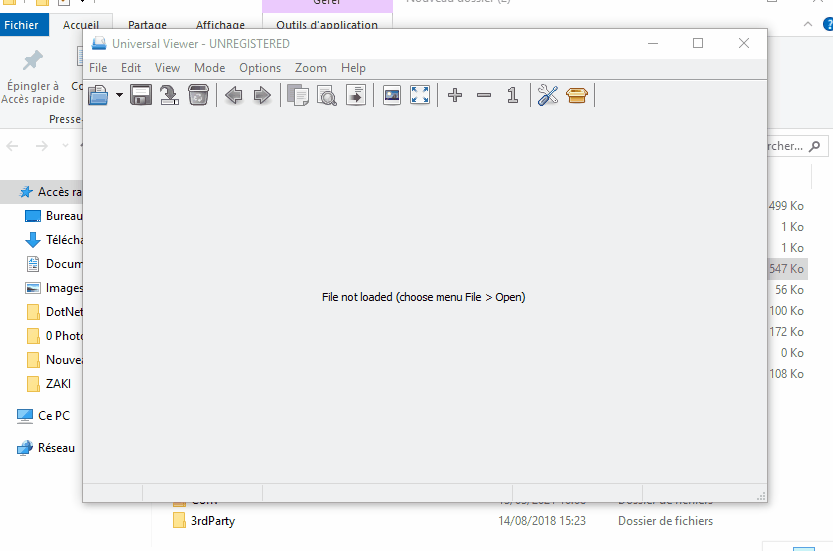
Task: Click Universal Viewer title bar app icon
Action: (x=99, y=44)
